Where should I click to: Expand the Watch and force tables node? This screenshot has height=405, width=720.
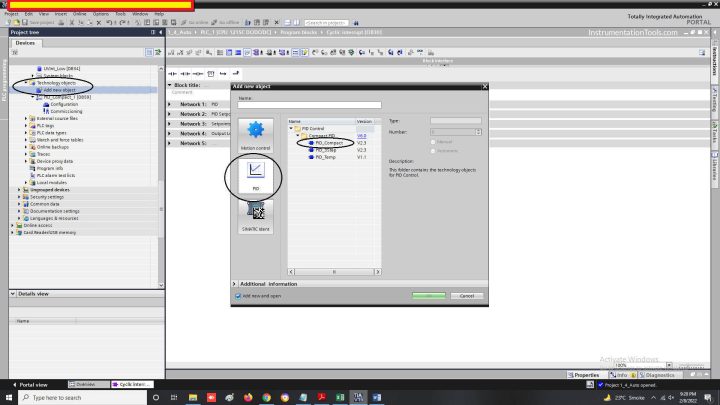(x=26, y=140)
